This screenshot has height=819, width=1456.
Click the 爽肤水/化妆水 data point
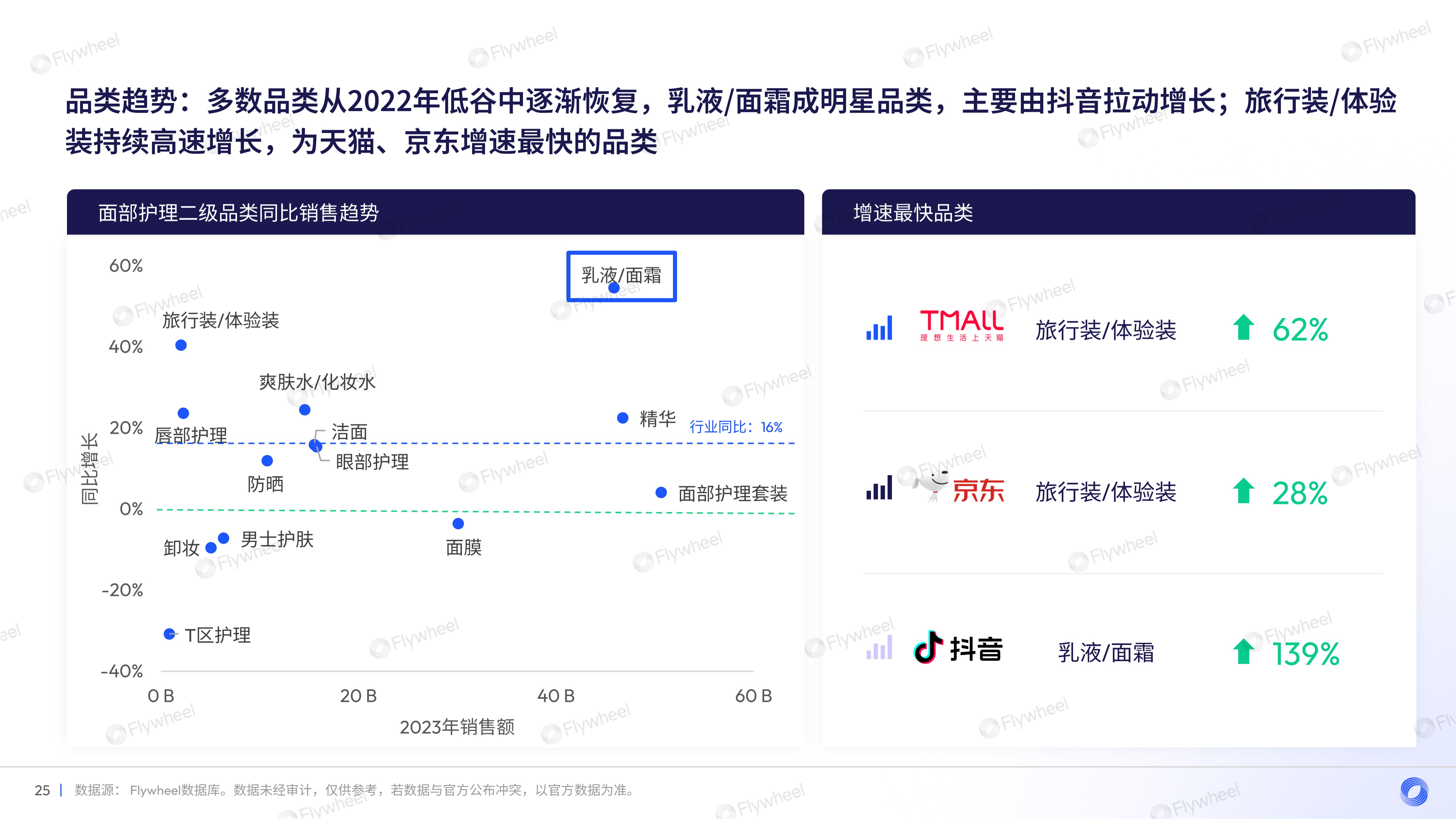[305, 410]
